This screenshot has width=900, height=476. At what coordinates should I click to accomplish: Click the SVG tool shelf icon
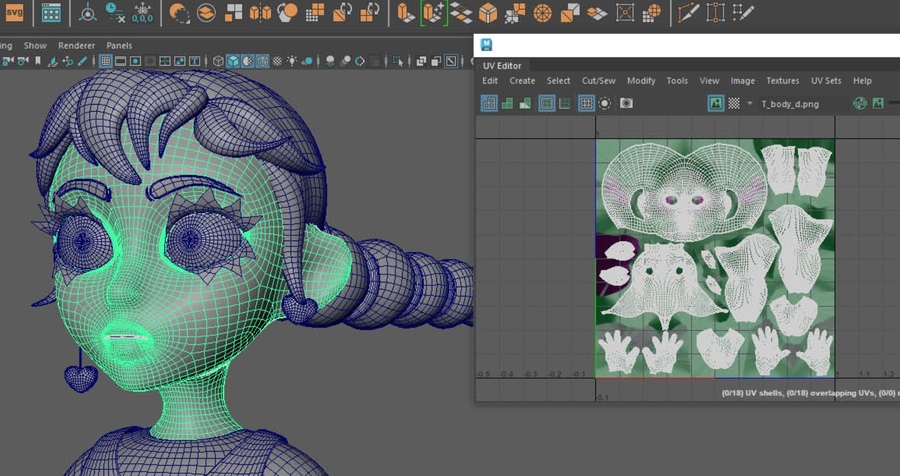coord(13,13)
